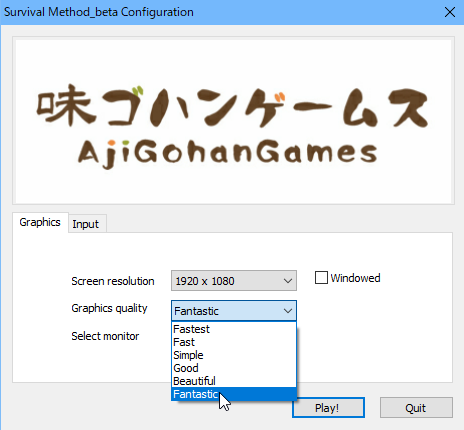
Task: Click the AjiGohanGames logo banner
Action: tap(233, 120)
